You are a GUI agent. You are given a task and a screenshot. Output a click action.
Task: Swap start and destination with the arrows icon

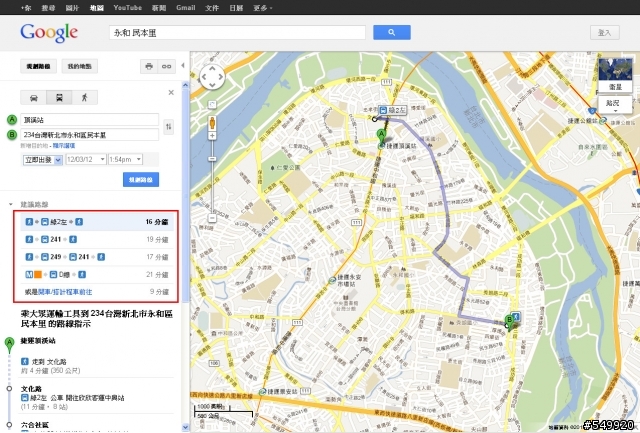pyautogui.click(x=169, y=127)
